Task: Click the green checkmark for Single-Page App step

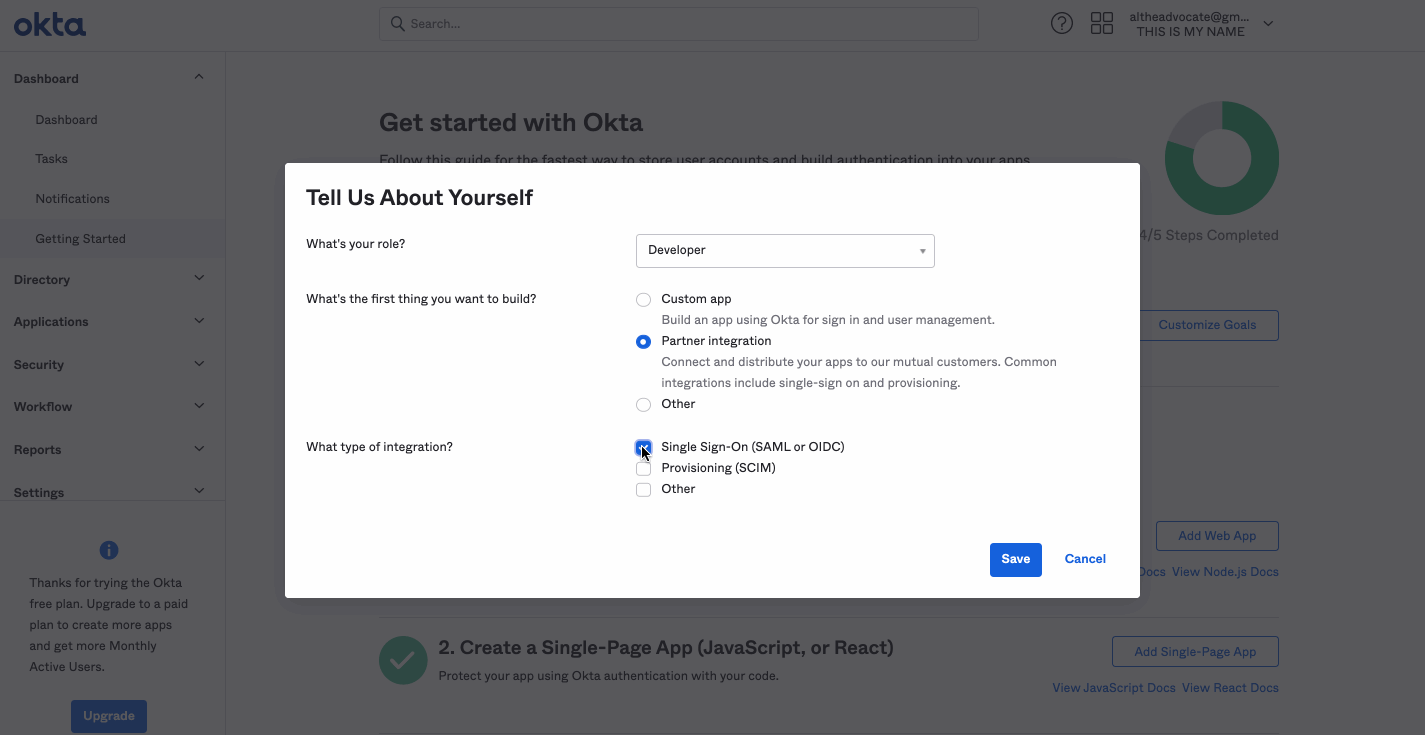Action: [403, 661]
